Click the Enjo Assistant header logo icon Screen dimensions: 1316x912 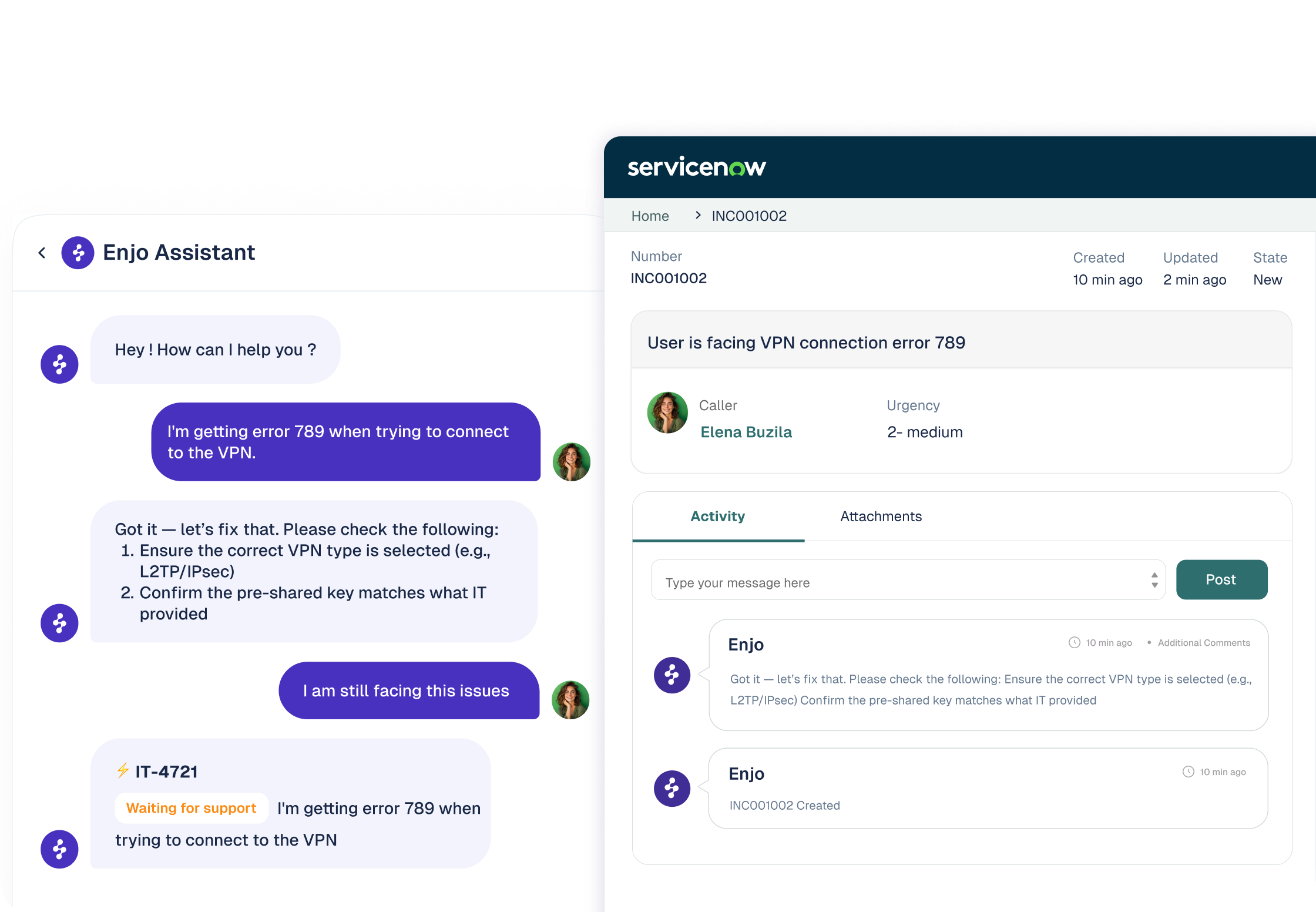[x=78, y=253]
